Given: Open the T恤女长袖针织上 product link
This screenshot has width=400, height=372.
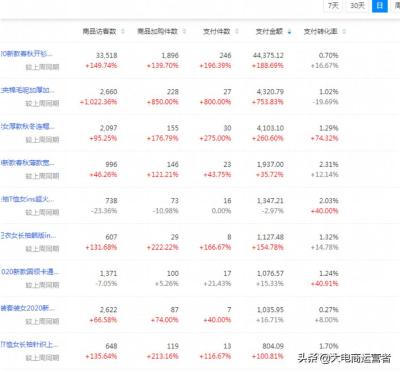Looking at the screenshot, I should point(29,344).
